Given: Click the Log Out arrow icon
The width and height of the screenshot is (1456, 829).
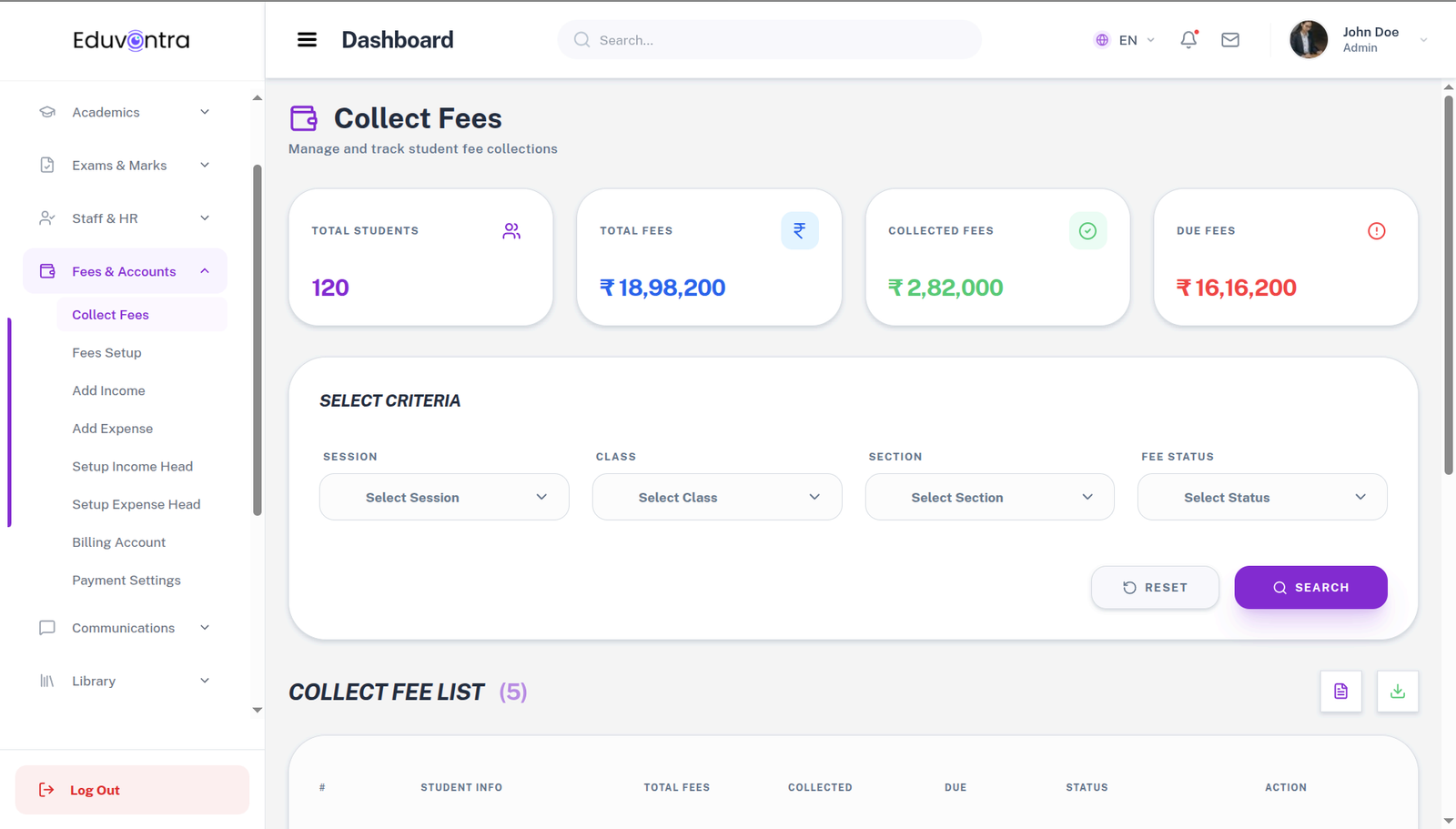Looking at the screenshot, I should coord(47,790).
